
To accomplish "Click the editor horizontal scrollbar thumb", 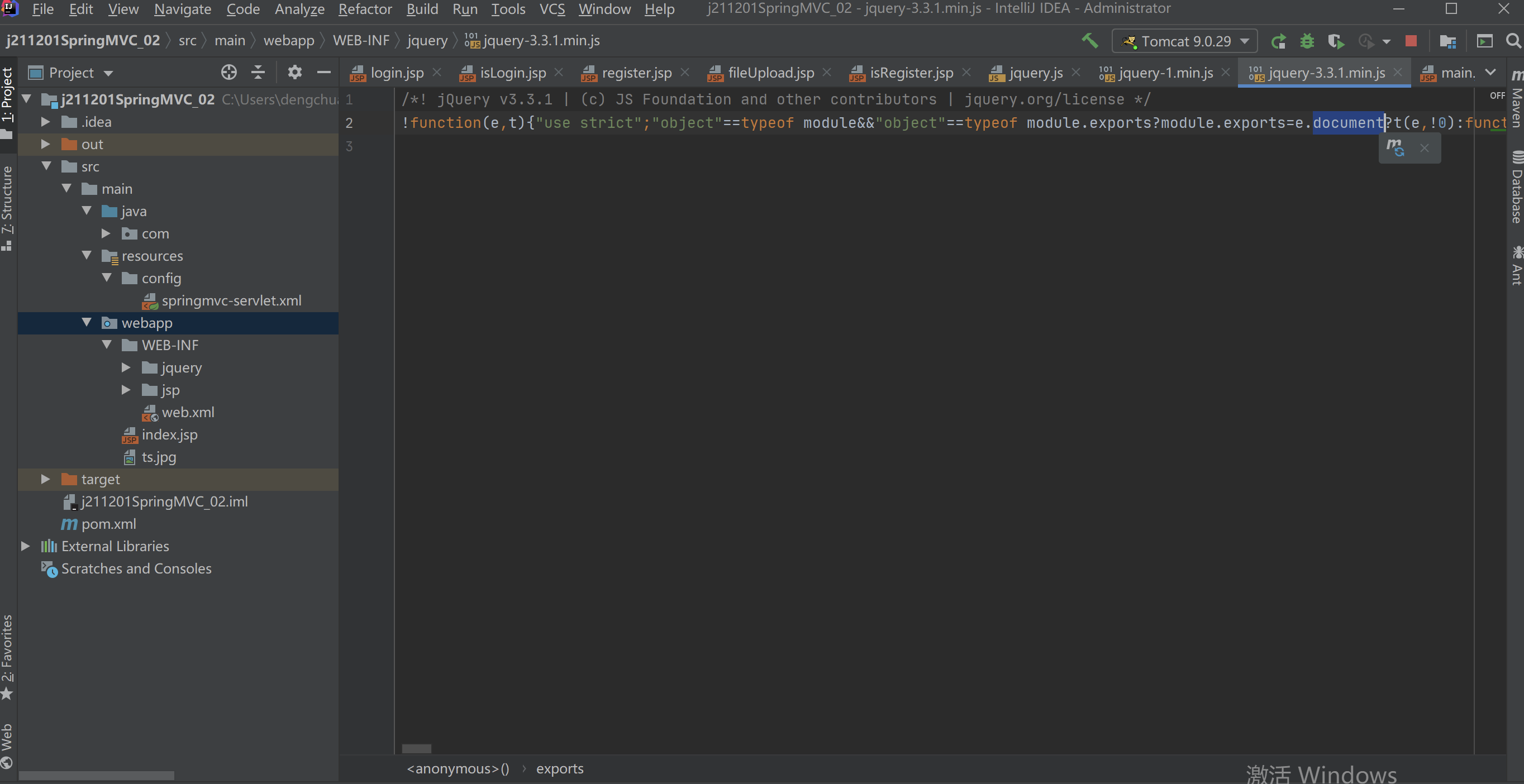I will tap(417, 748).
